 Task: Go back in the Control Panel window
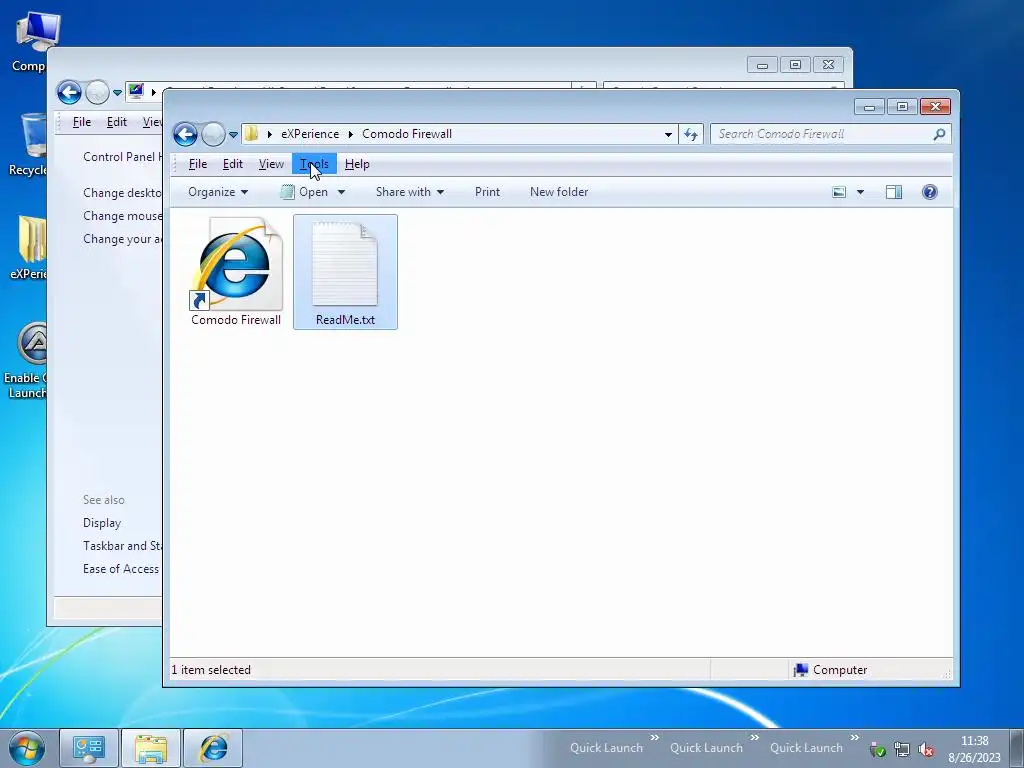[69, 93]
